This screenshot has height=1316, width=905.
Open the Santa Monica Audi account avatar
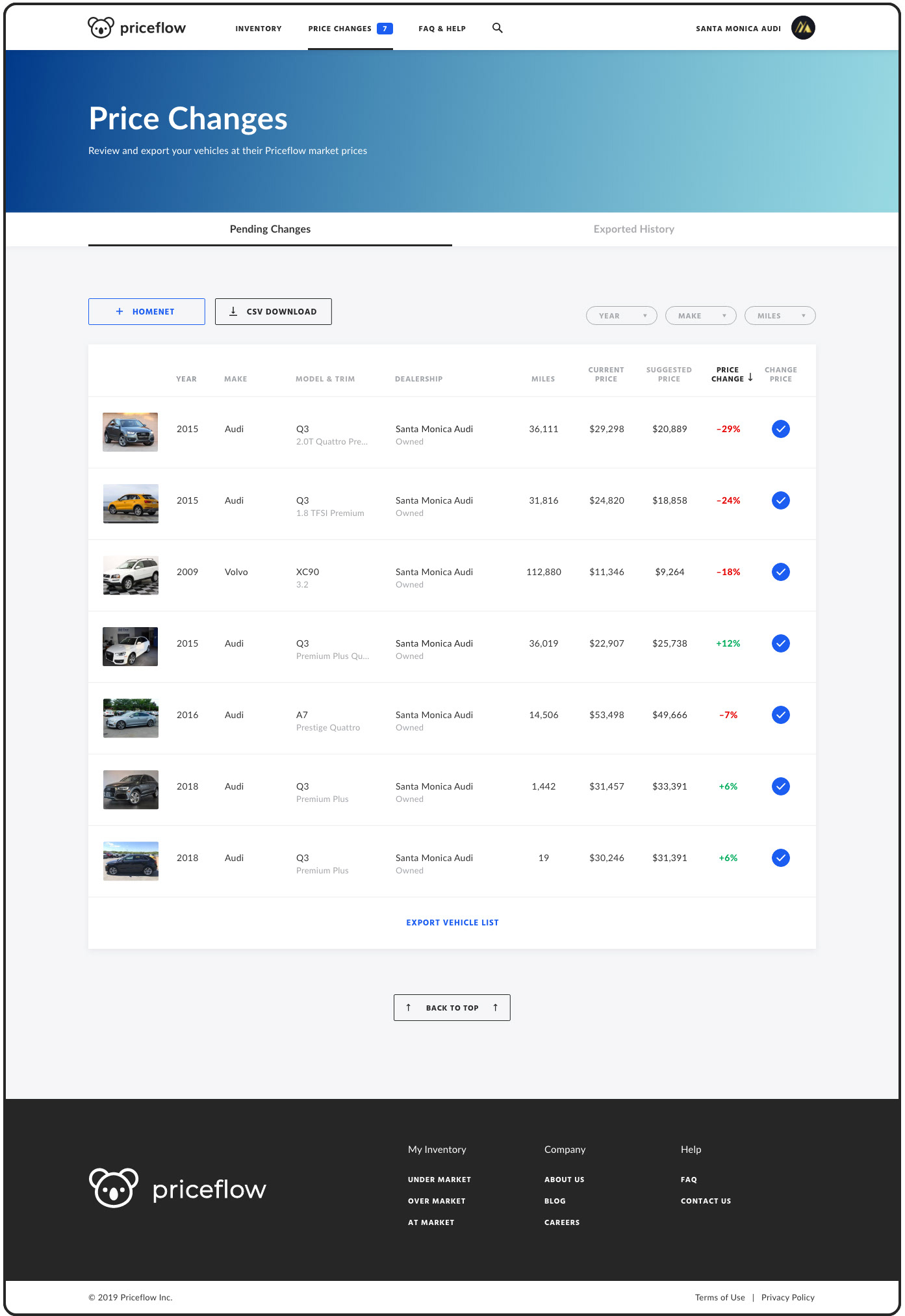pyautogui.click(x=803, y=28)
